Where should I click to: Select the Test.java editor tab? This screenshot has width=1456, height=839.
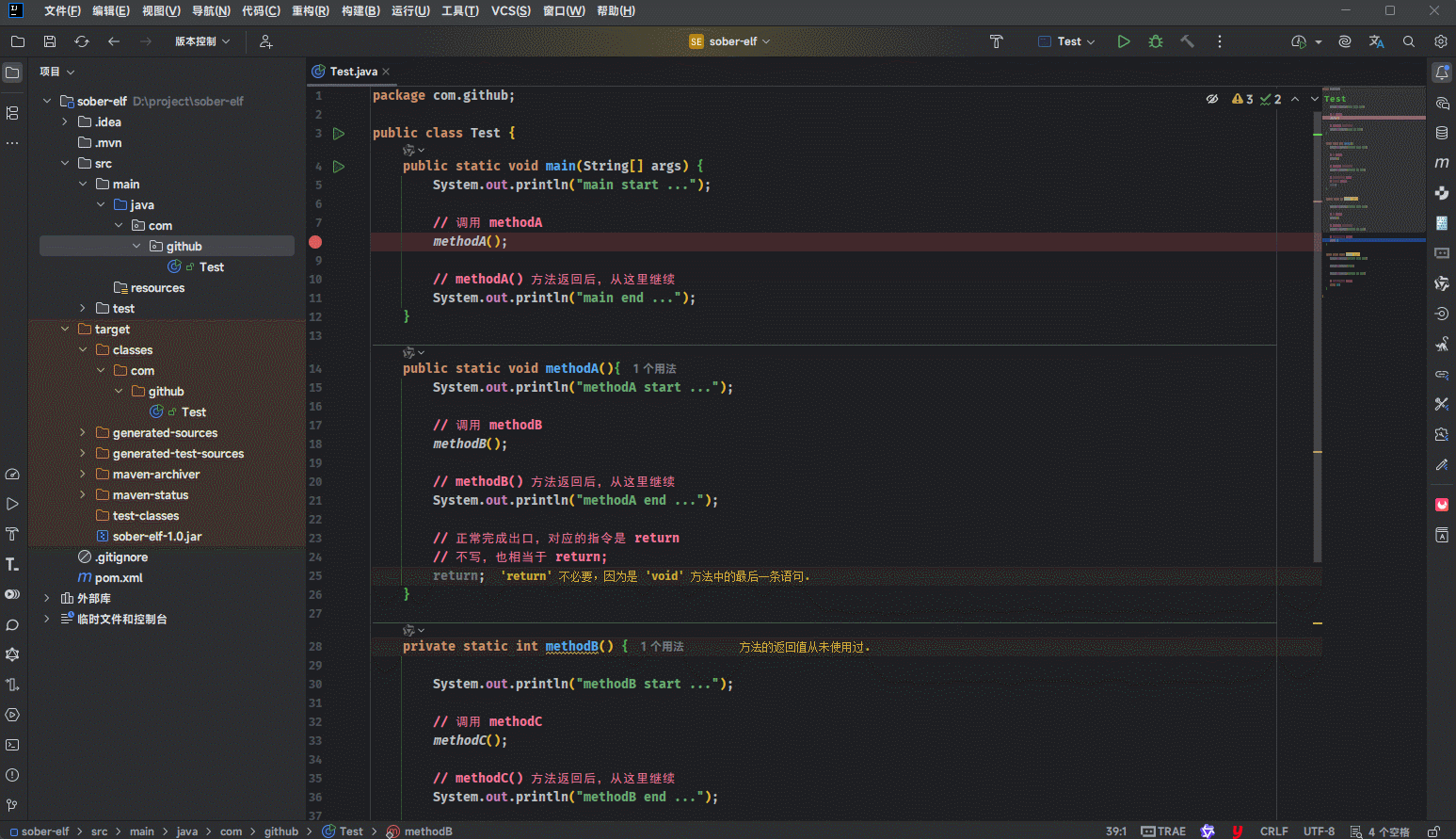tap(352, 72)
